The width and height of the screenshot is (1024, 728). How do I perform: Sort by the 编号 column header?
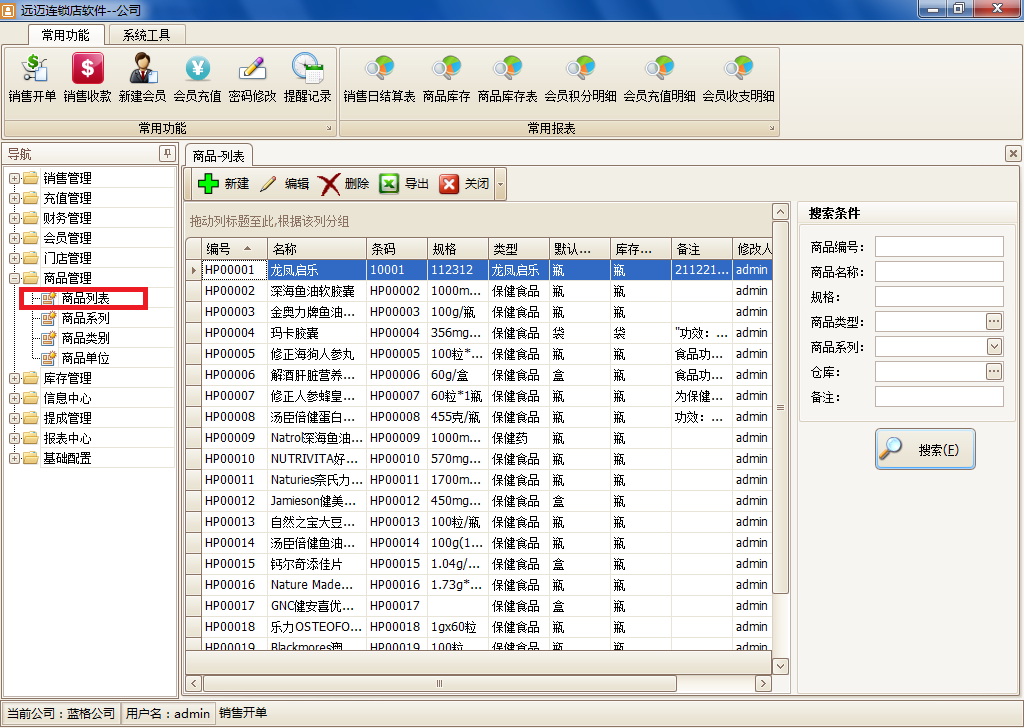click(234, 249)
